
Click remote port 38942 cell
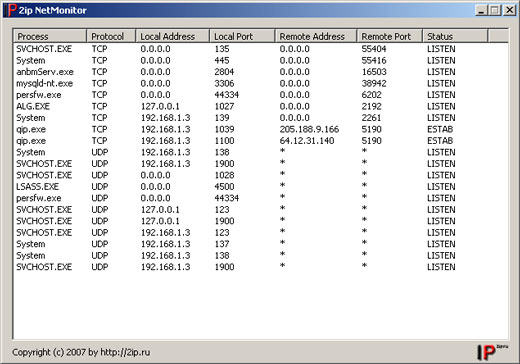tap(374, 83)
